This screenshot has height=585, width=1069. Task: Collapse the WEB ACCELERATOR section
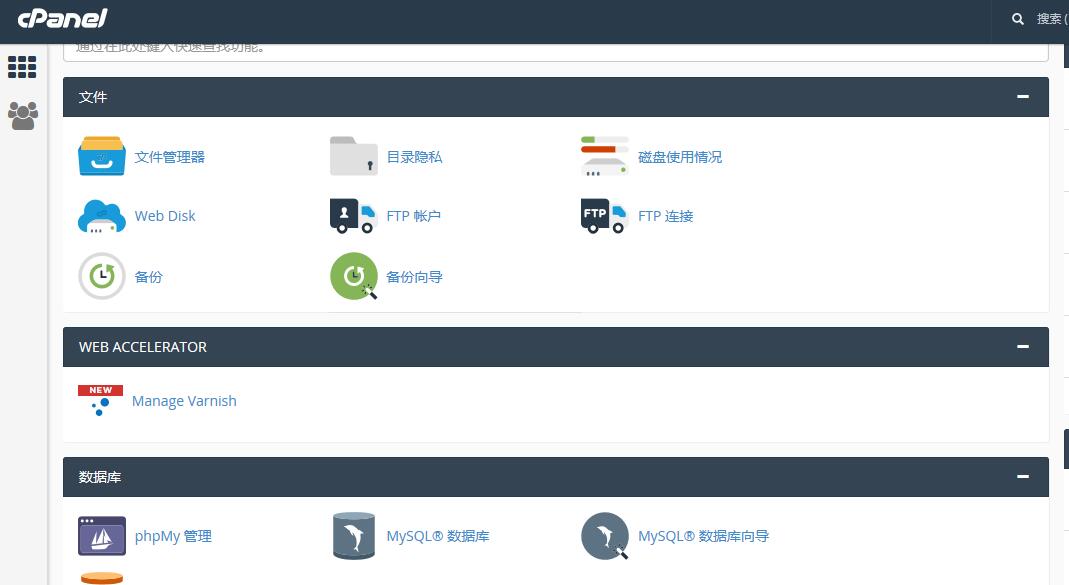1022,347
